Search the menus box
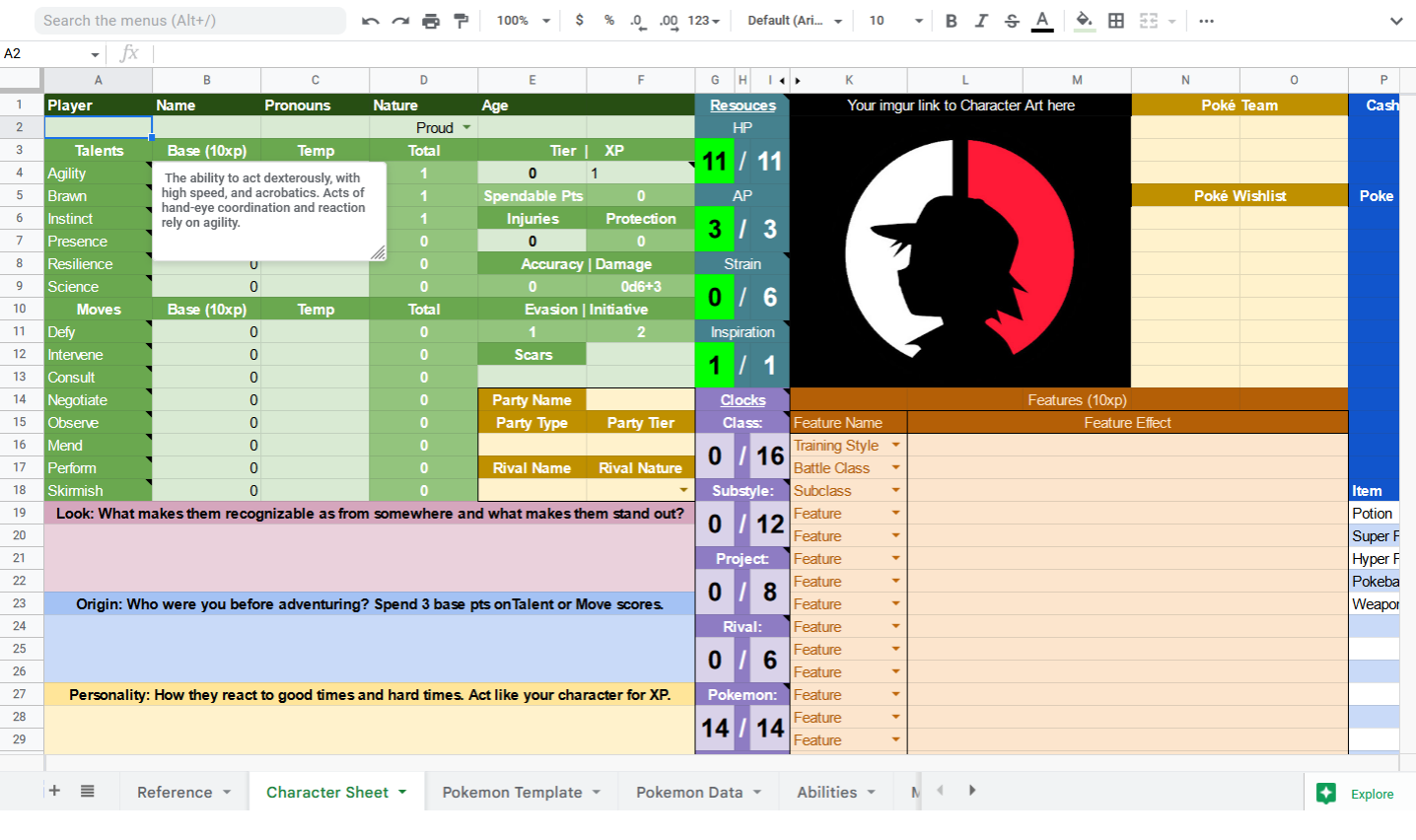Image resolution: width=1416 pixels, height=840 pixels. pyautogui.click(x=190, y=21)
